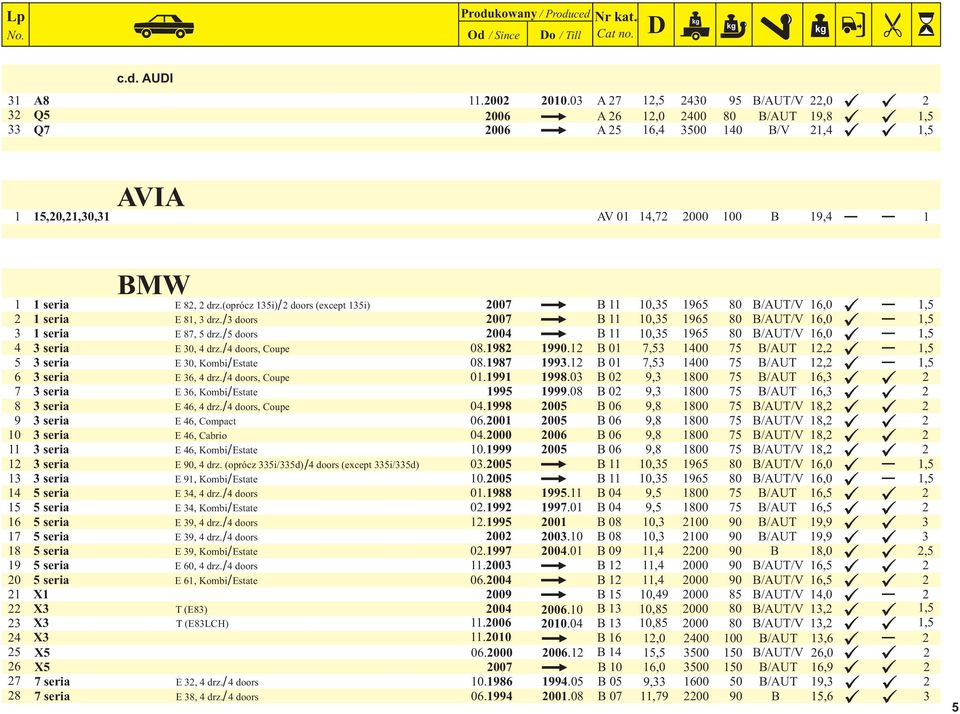Click the bumper removal truck icon
This screenshot has width=960, height=714.
tap(853, 25)
